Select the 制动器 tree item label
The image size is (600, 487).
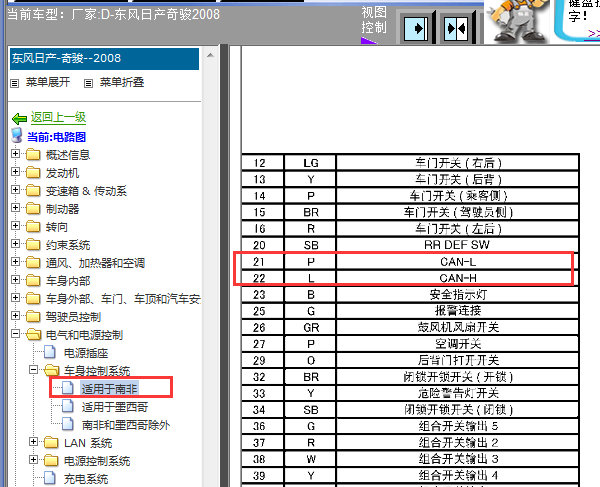tap(62, 209)
